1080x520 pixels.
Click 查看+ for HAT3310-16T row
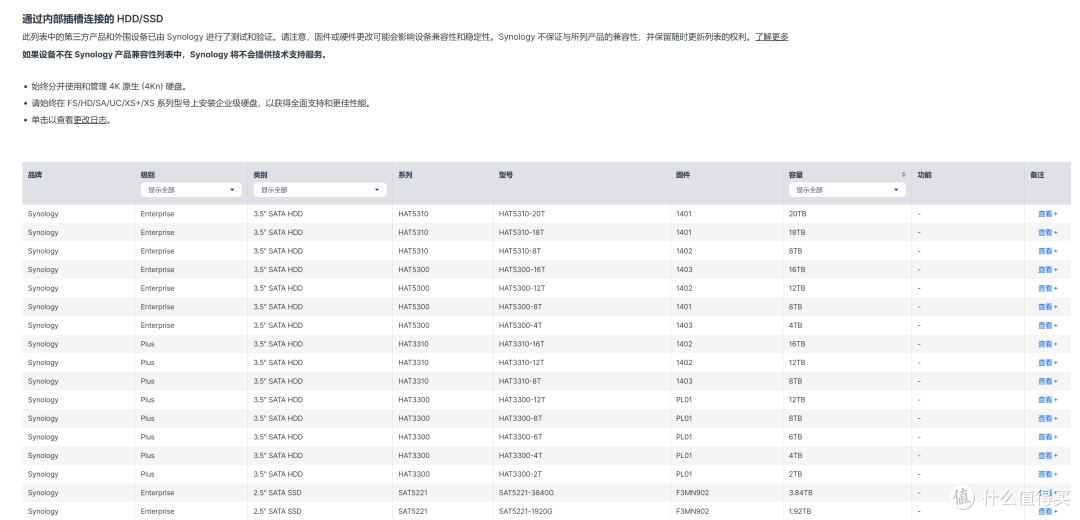(x=1048, y=344)
